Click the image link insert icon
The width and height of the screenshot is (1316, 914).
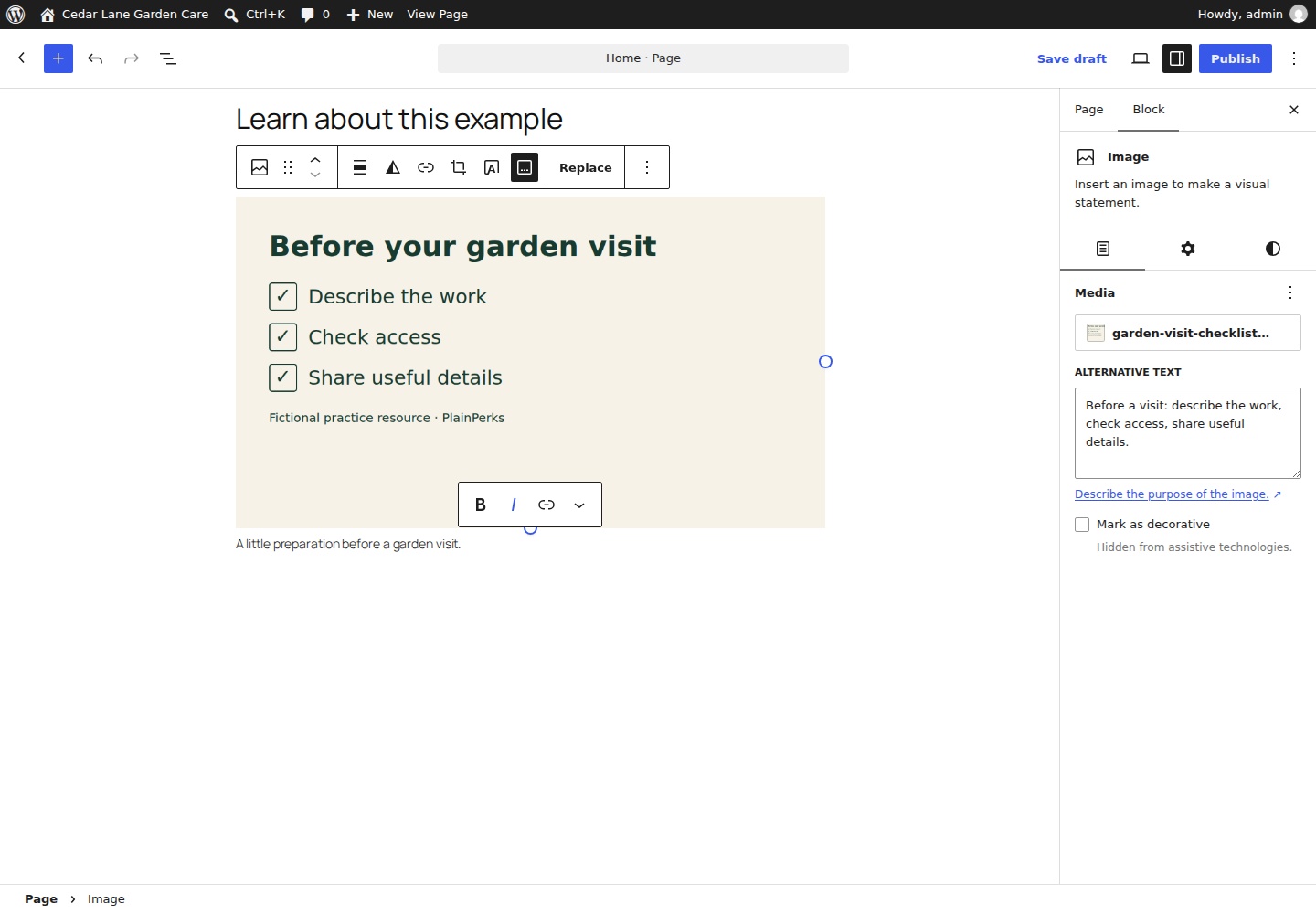[426, 167]
